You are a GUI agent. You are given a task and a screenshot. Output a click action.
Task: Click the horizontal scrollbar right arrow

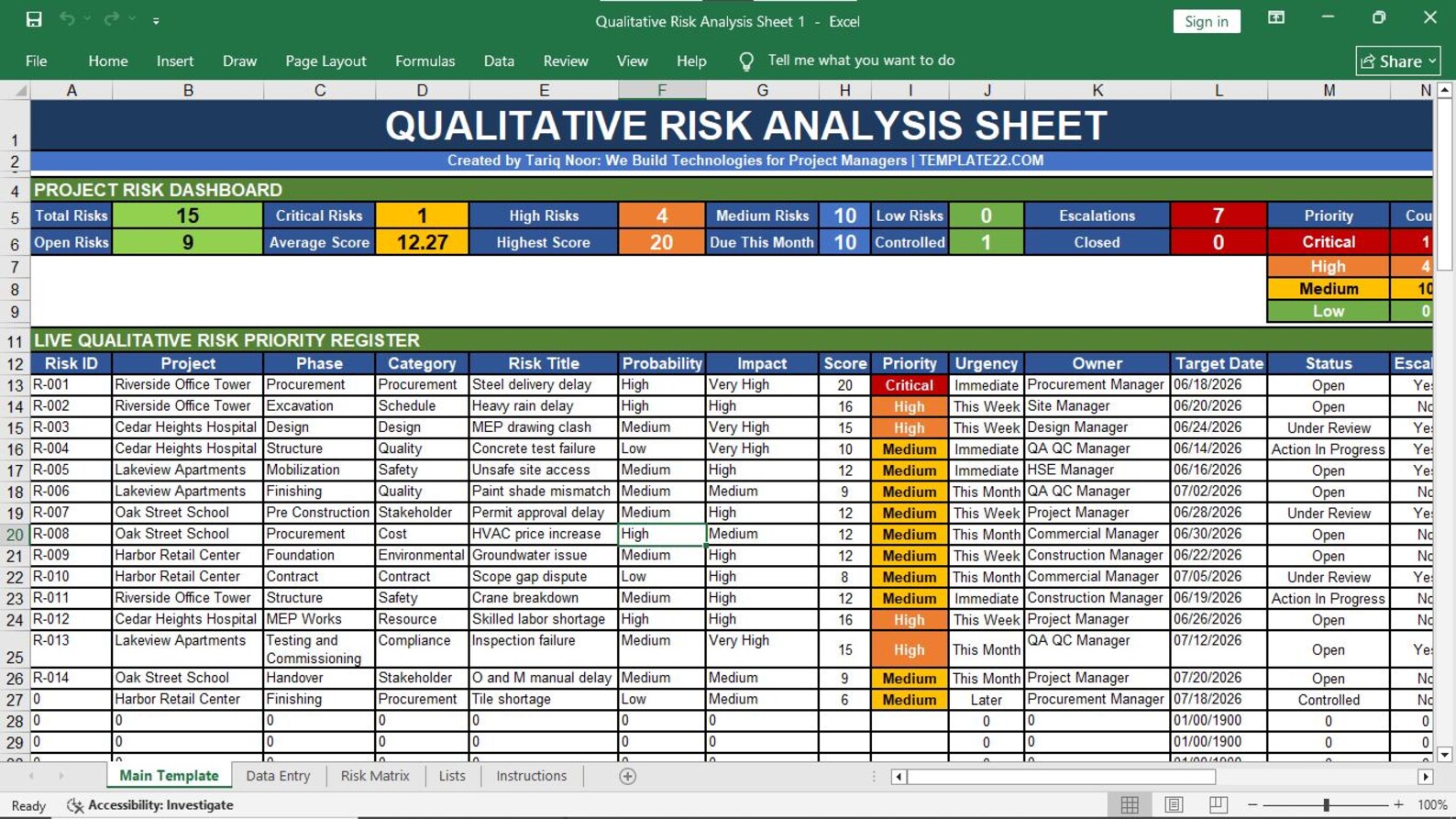(1426, 777)
